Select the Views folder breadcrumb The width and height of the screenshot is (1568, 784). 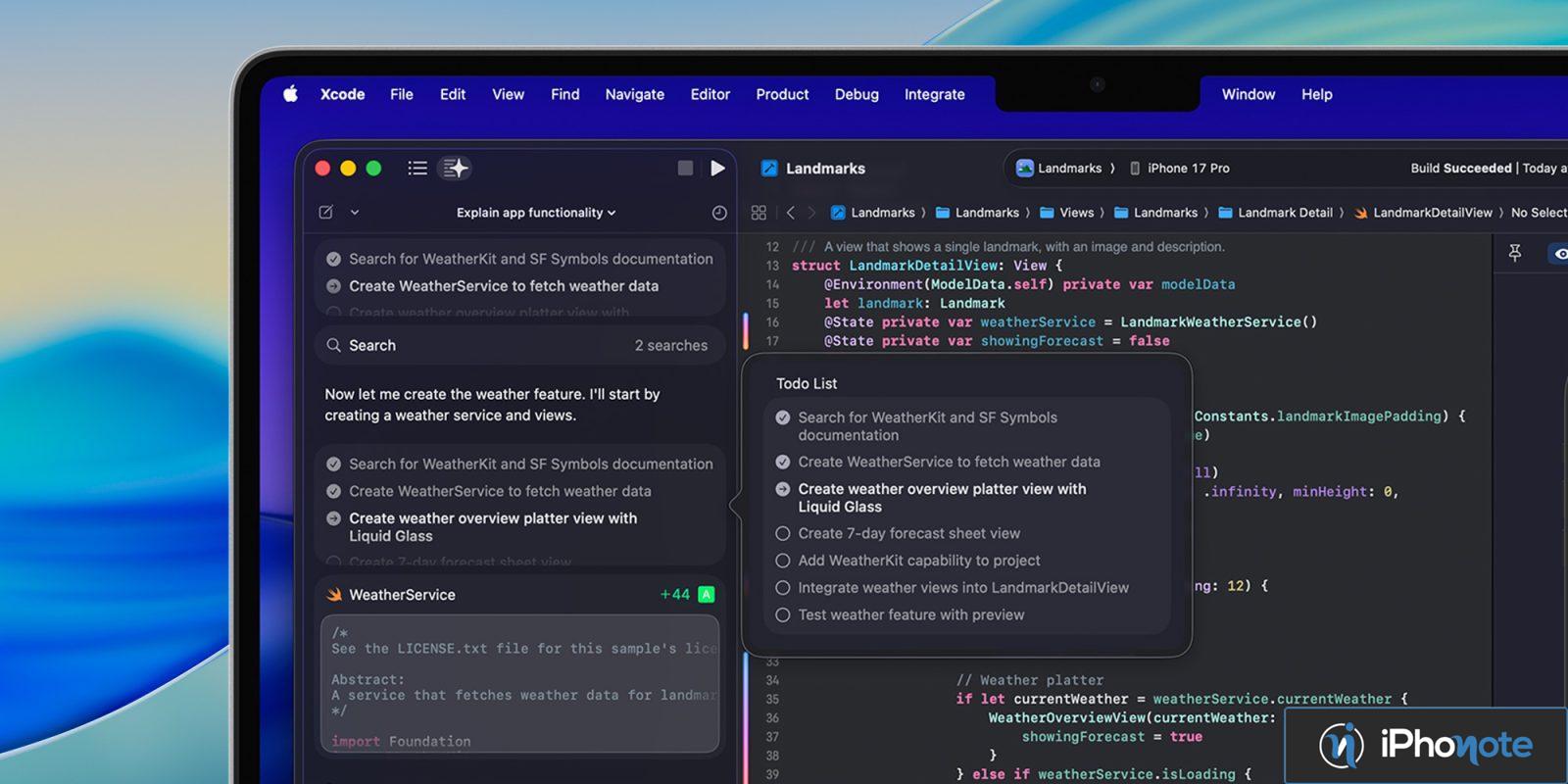point(1066,213)
